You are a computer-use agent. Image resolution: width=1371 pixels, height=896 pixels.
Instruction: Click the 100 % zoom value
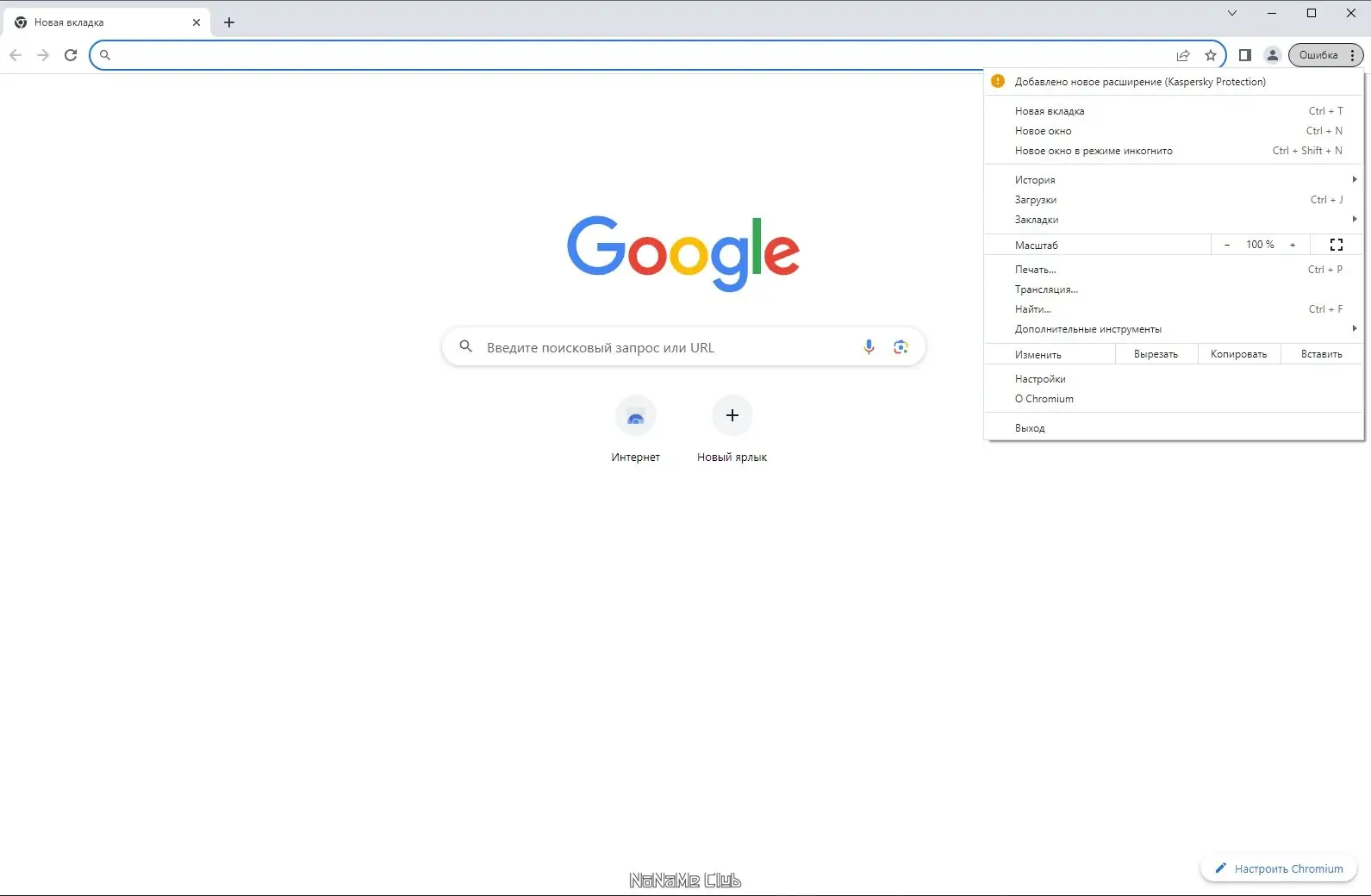[x=1260, y=245]
